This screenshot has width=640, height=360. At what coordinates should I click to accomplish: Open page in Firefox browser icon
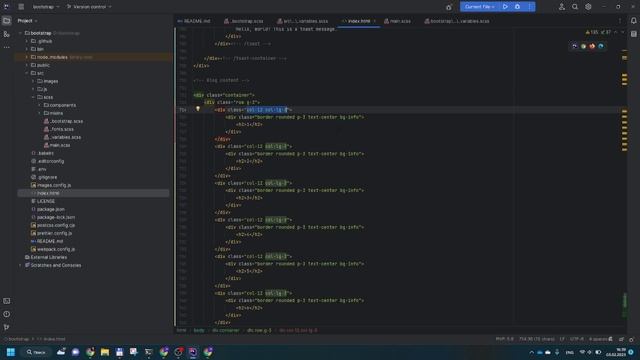coord(592,46)
